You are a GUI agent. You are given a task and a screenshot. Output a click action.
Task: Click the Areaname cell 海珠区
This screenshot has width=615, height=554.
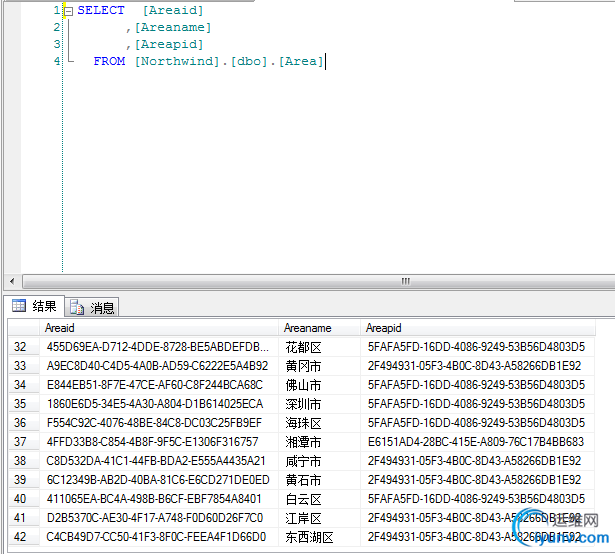tap(319, 423)
